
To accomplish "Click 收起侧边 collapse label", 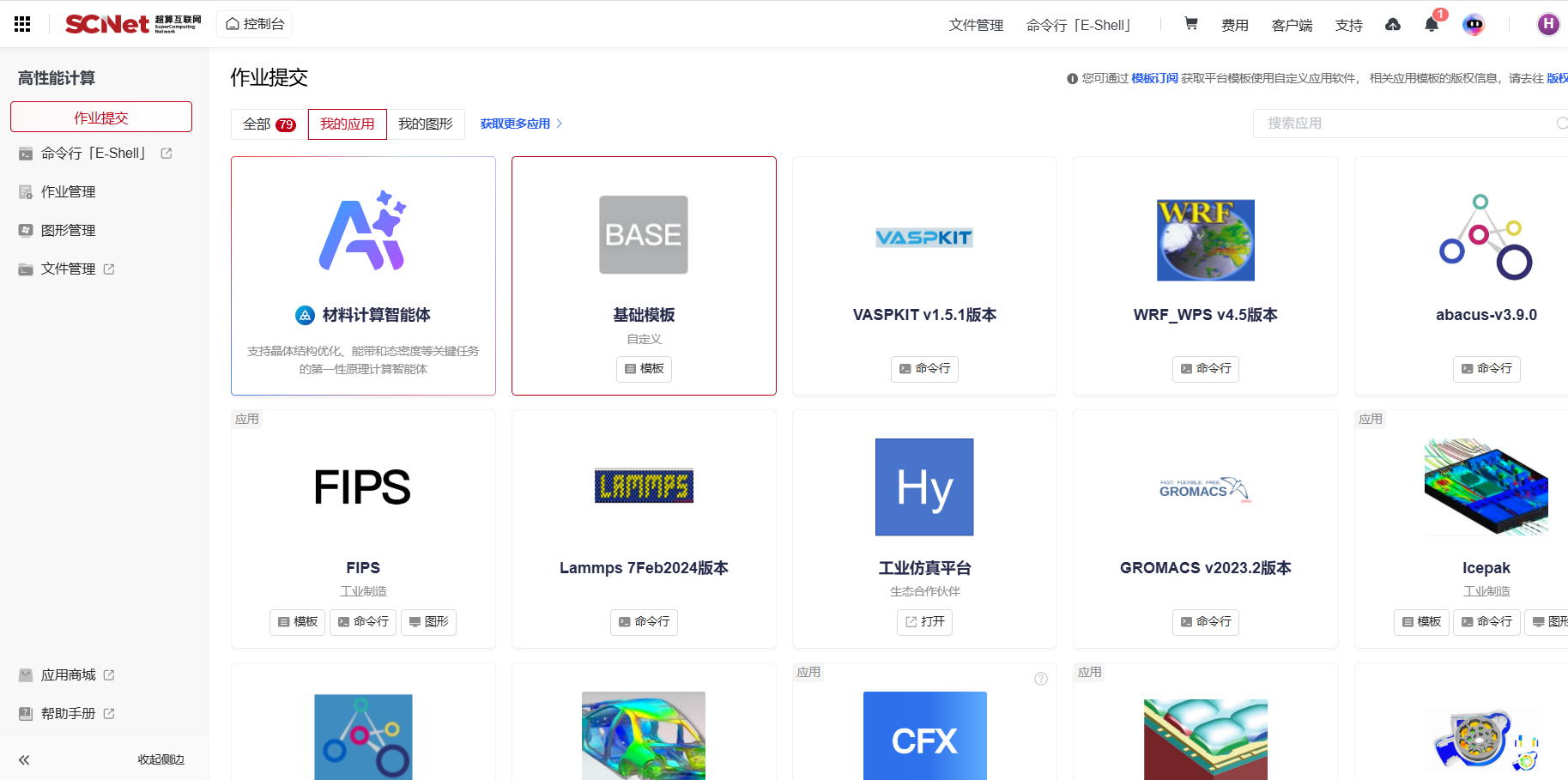I will [161, 759].
